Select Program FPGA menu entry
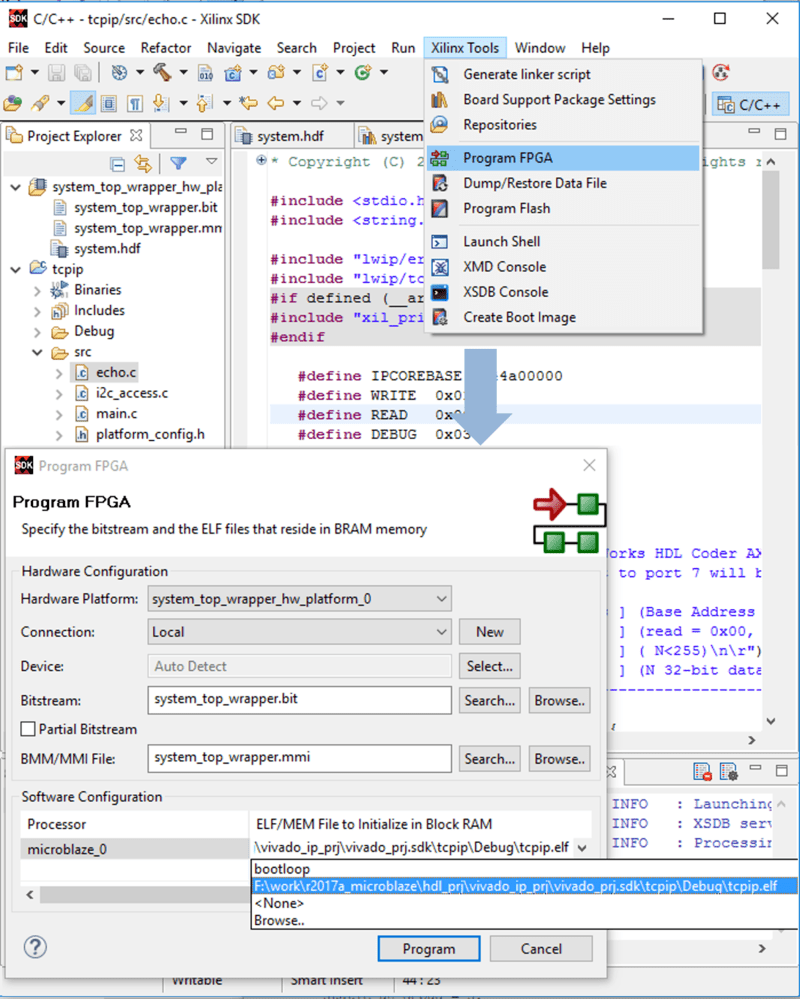The height and width of the screenshot is (999, 800). click(564, 158)
